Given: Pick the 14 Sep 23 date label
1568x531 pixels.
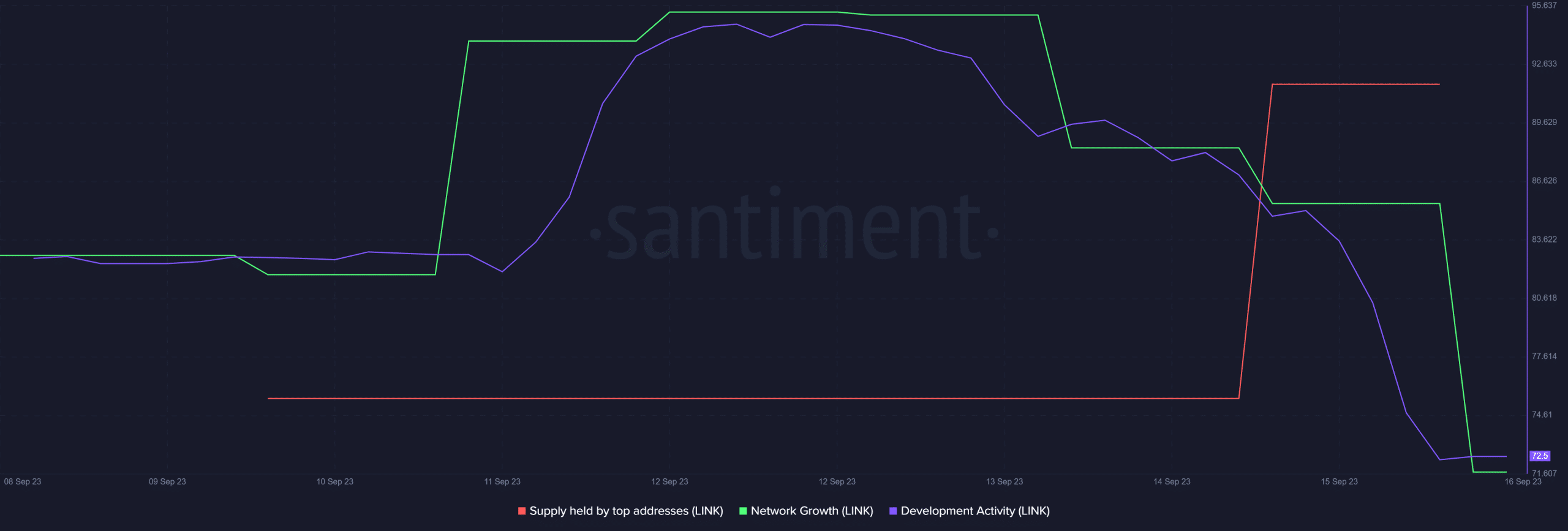Looking at the screenshot, I should point(1172,481).
